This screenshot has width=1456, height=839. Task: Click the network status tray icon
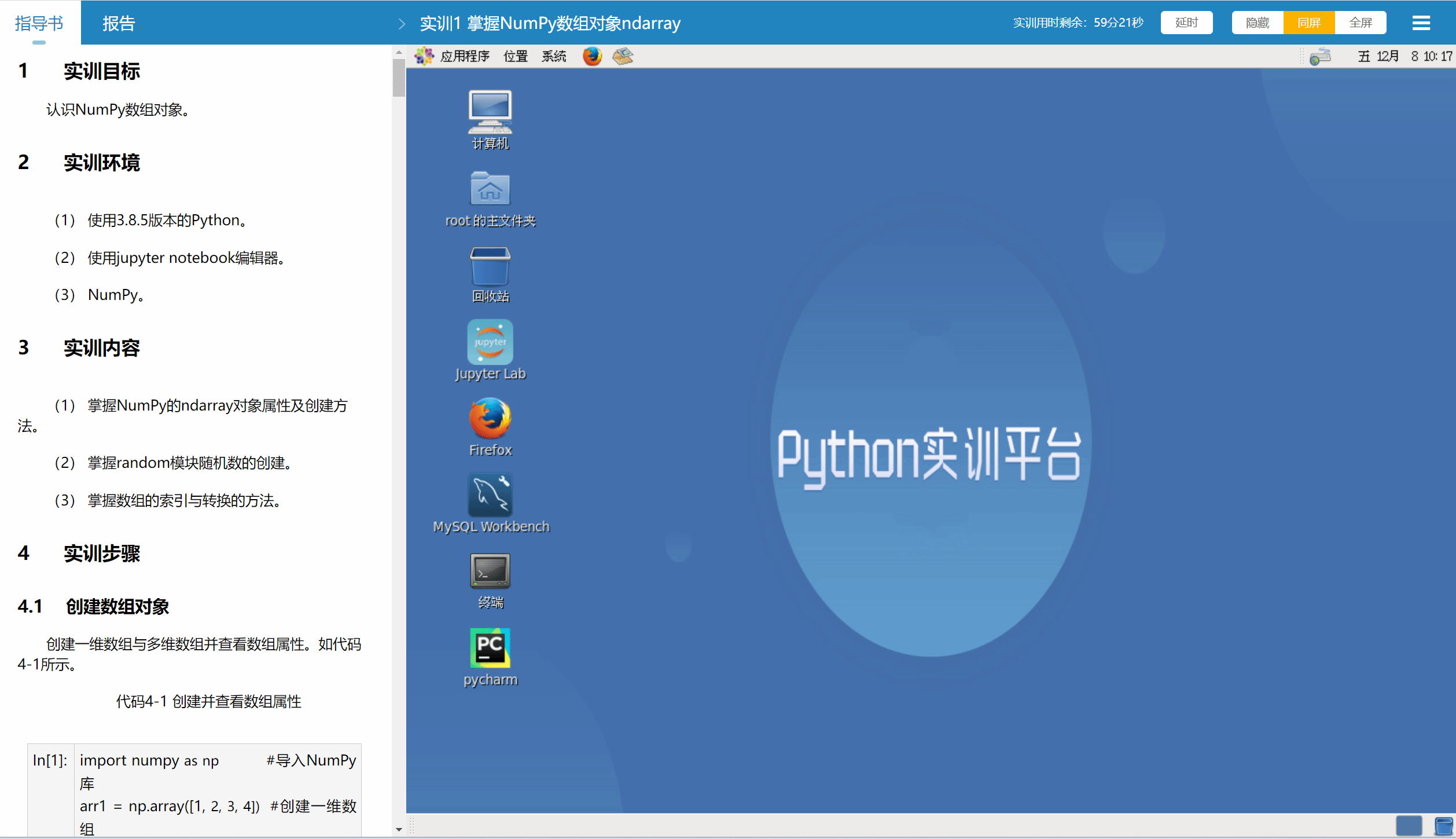click(x=1320, y=57)
